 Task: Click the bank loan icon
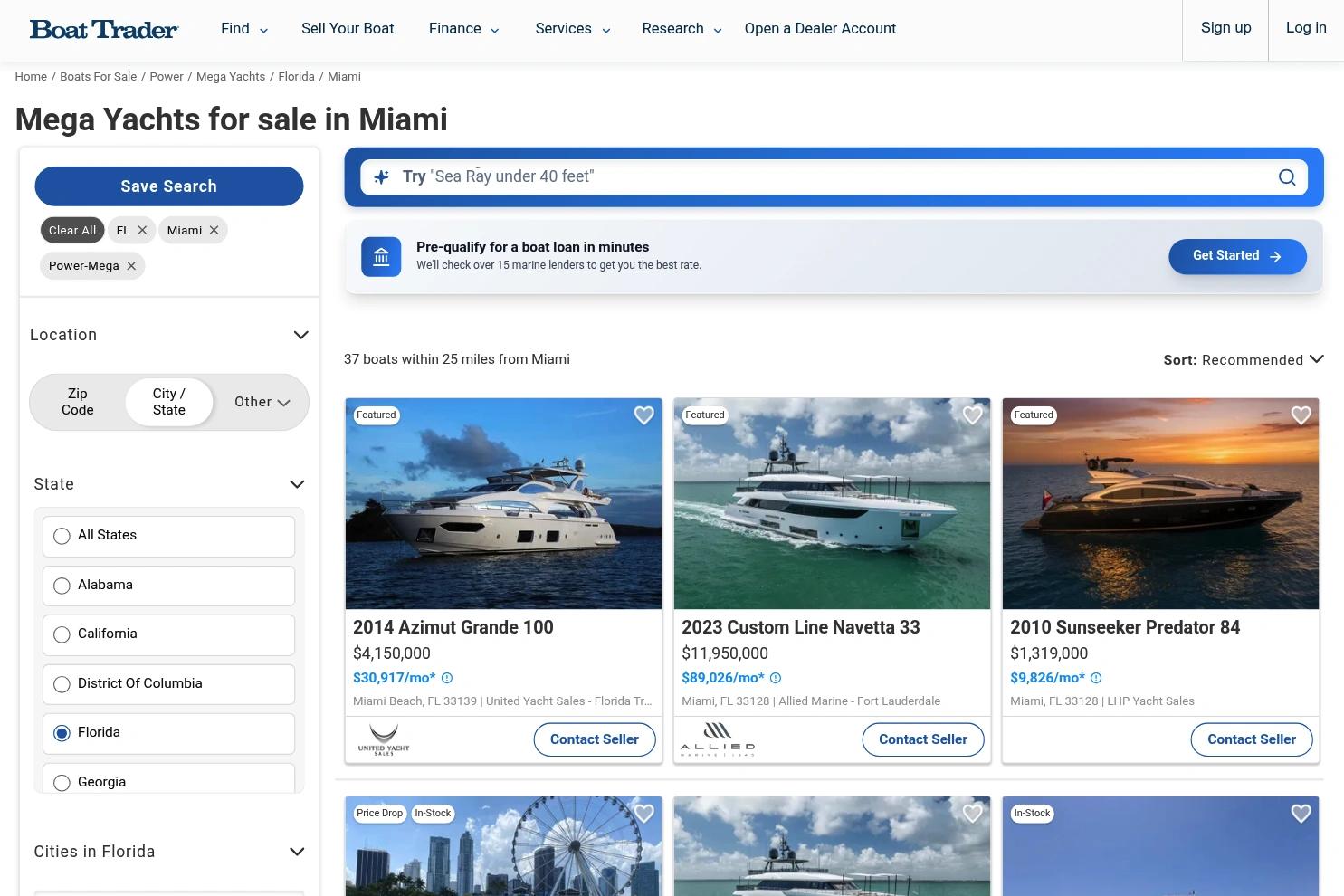[x=381, y=257]
